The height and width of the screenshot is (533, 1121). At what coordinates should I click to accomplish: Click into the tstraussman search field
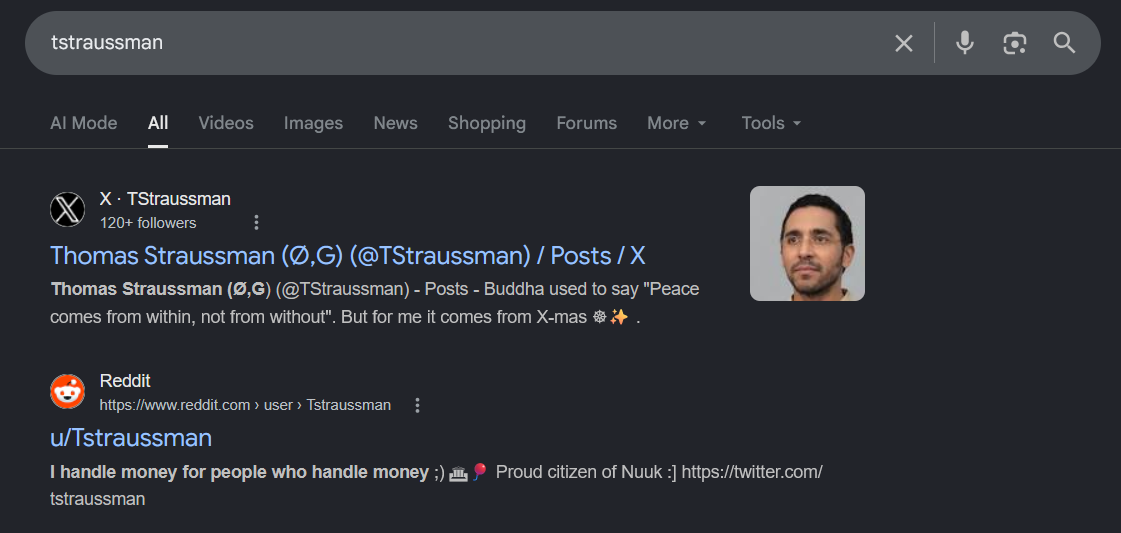(458, 43)
